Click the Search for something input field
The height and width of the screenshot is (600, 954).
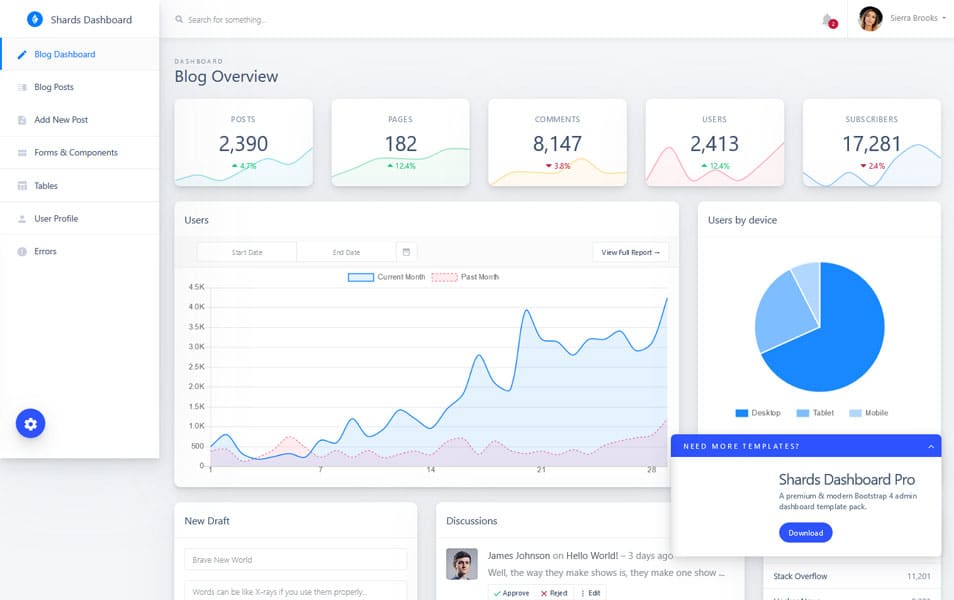(x=300, y=19)
